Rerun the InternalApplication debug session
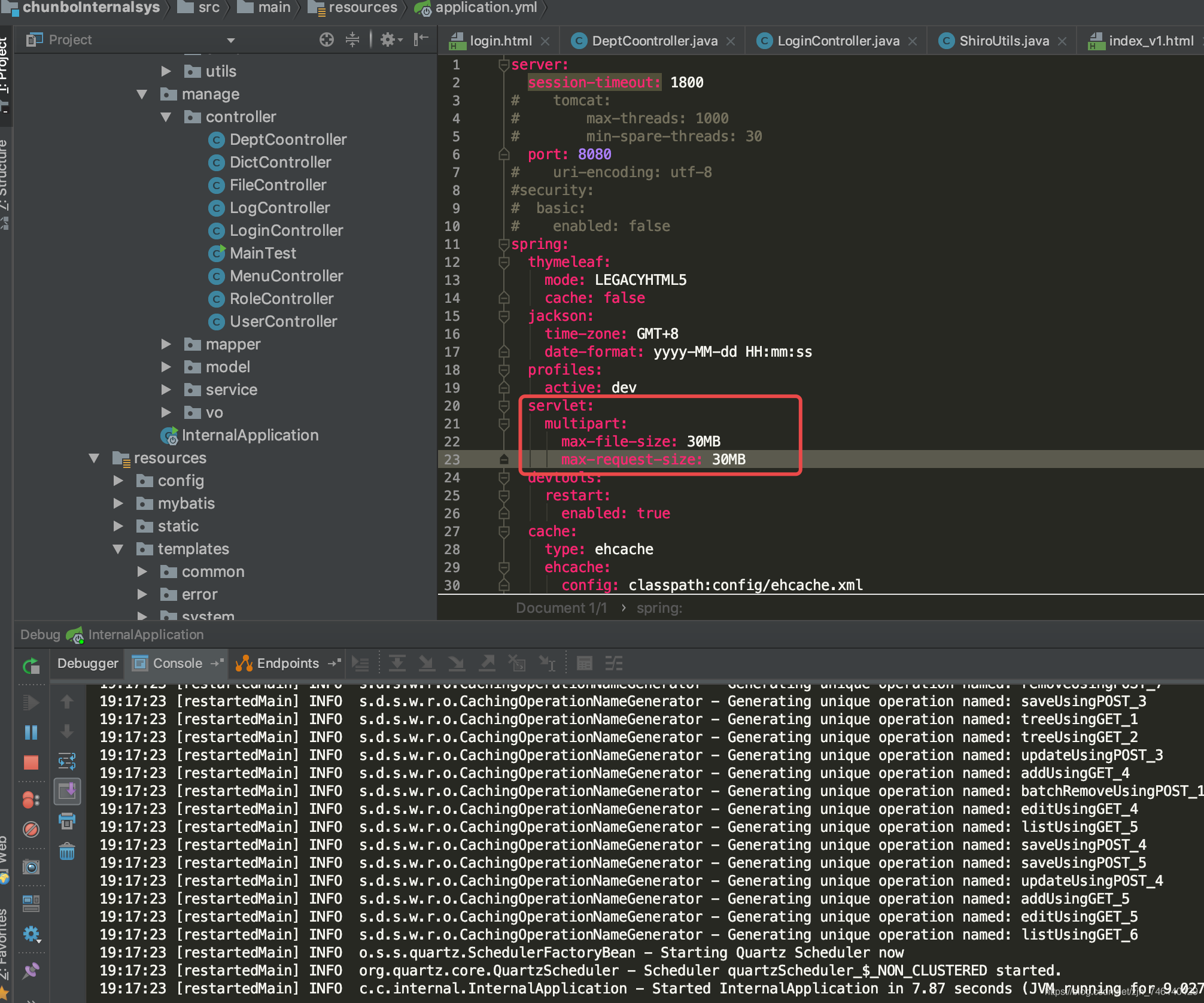 click(x=31, y=666)
